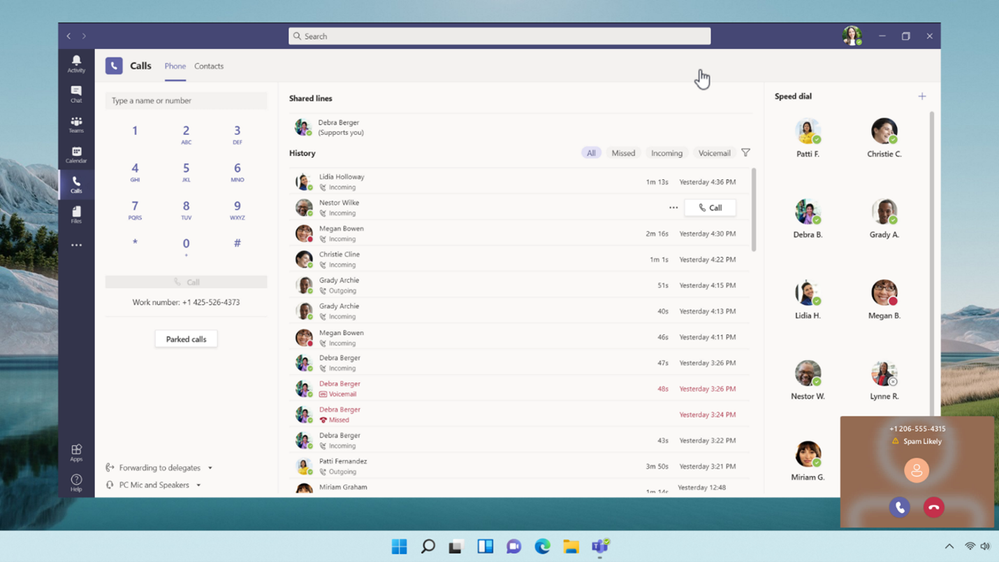Open Files from the sidebar
This screenshot has height=562, width=999.
(x=76, y=215)
